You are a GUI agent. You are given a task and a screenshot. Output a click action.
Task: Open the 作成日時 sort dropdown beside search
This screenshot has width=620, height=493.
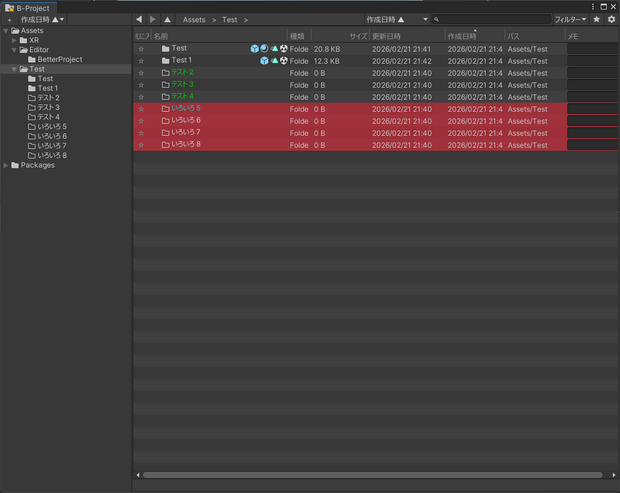pyautogui.click(x=397, y=19)
